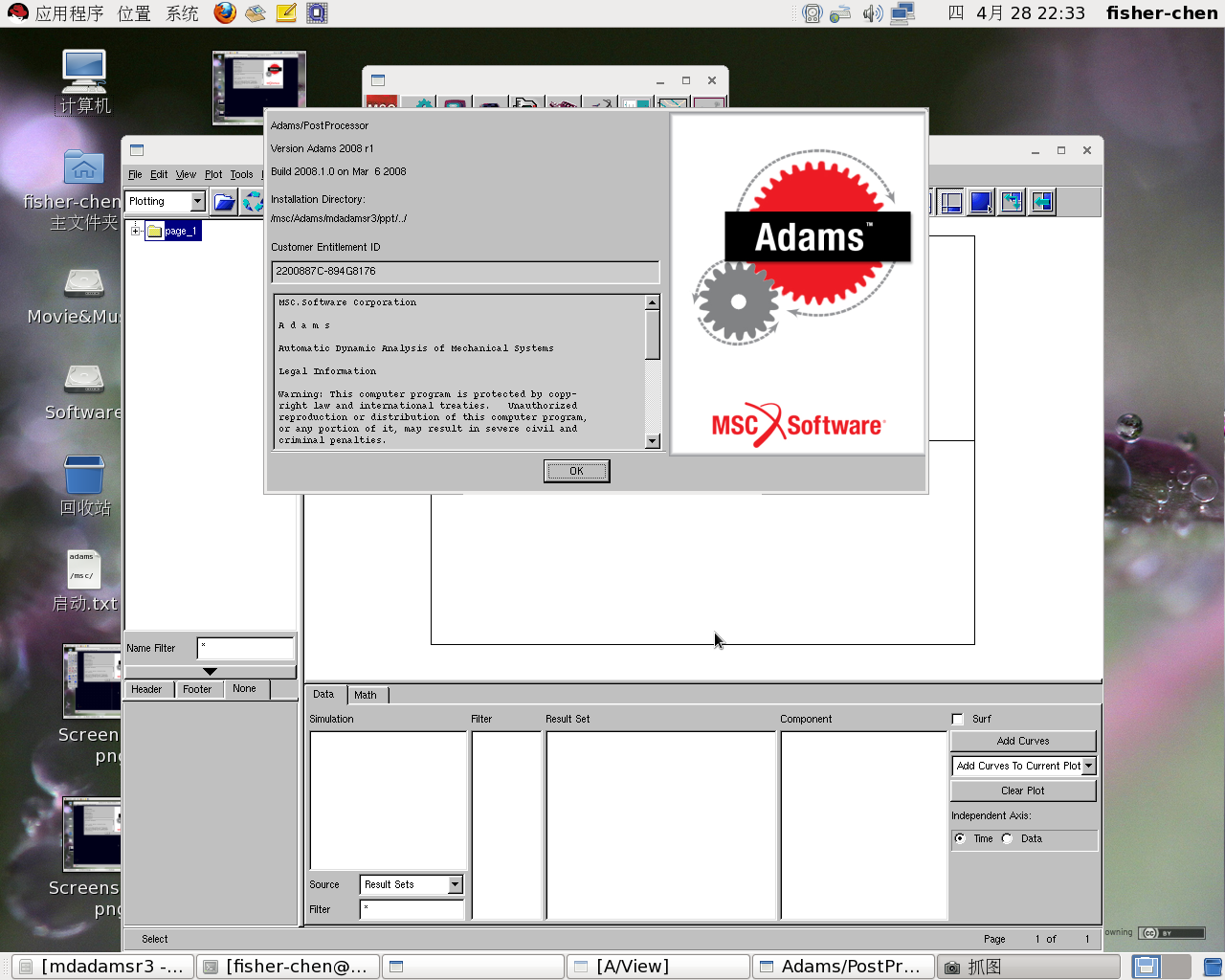
Task: Open the 抓图 screenshot taskbar item
Action: 1029,967
